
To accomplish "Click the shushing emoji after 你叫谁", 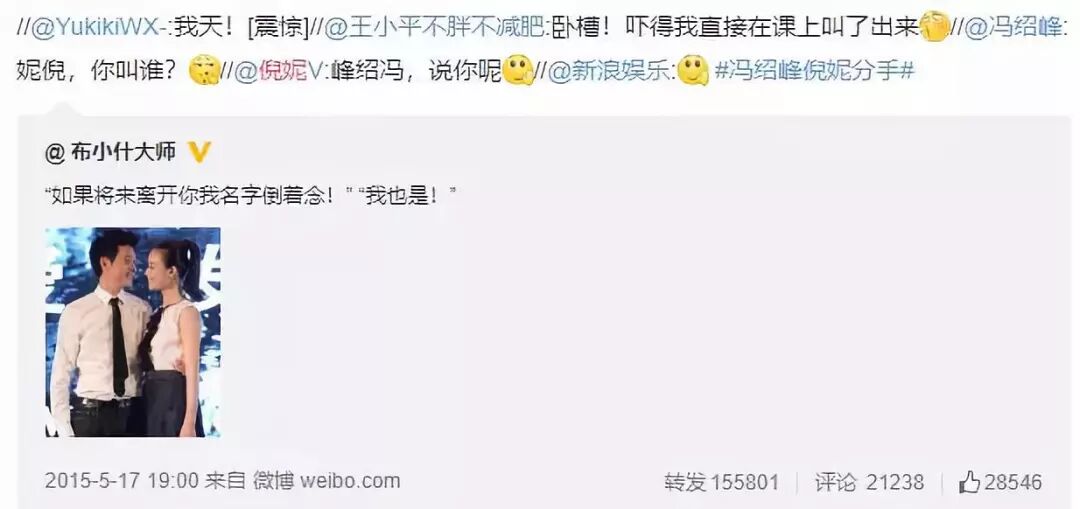I will click(x=205, y=71).
